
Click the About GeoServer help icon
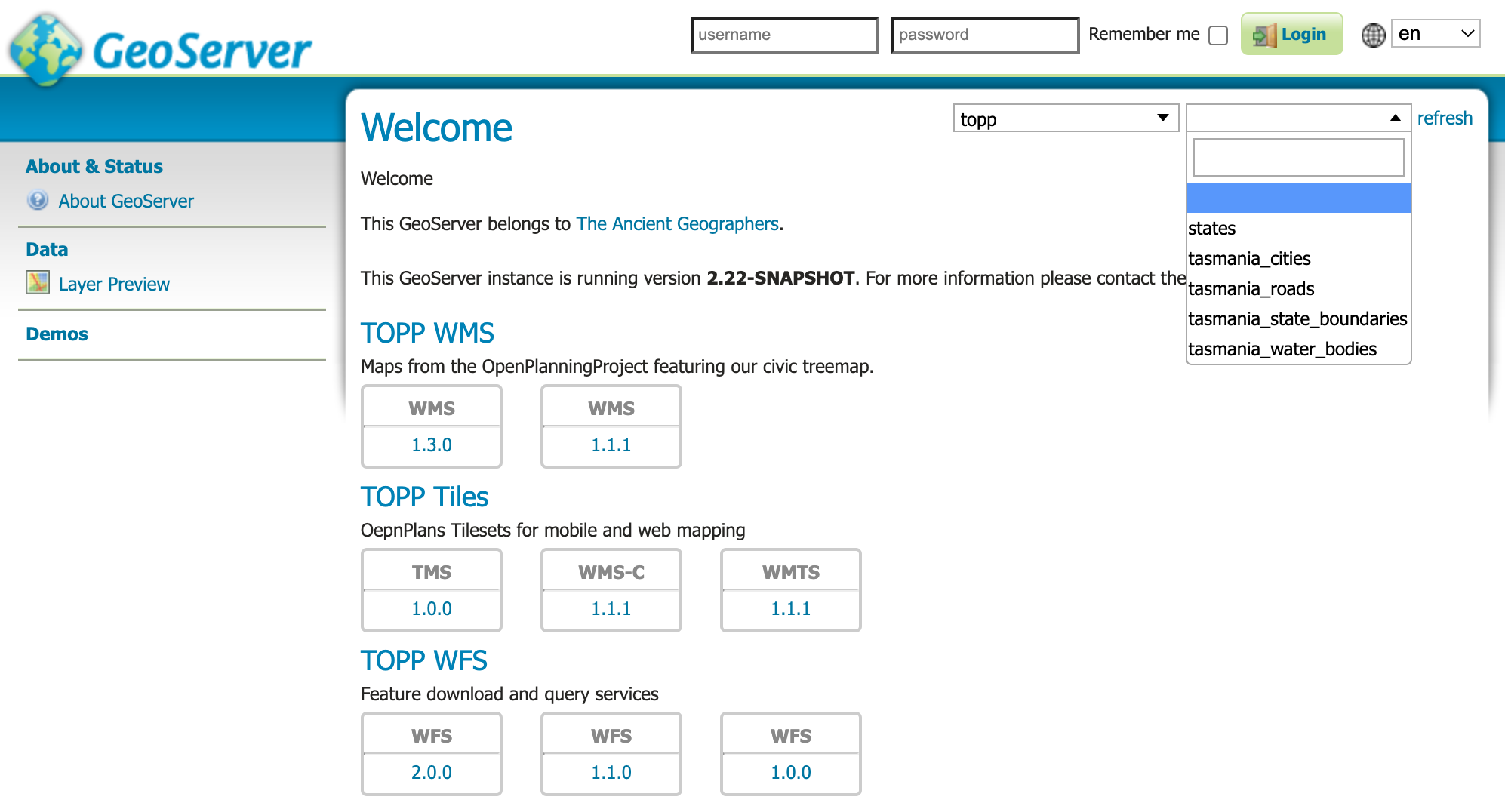pos(38,200)
